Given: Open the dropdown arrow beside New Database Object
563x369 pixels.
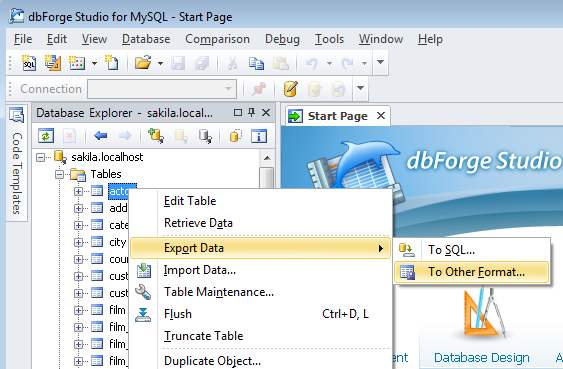Looking at the screenshot, I should [94, 63].
